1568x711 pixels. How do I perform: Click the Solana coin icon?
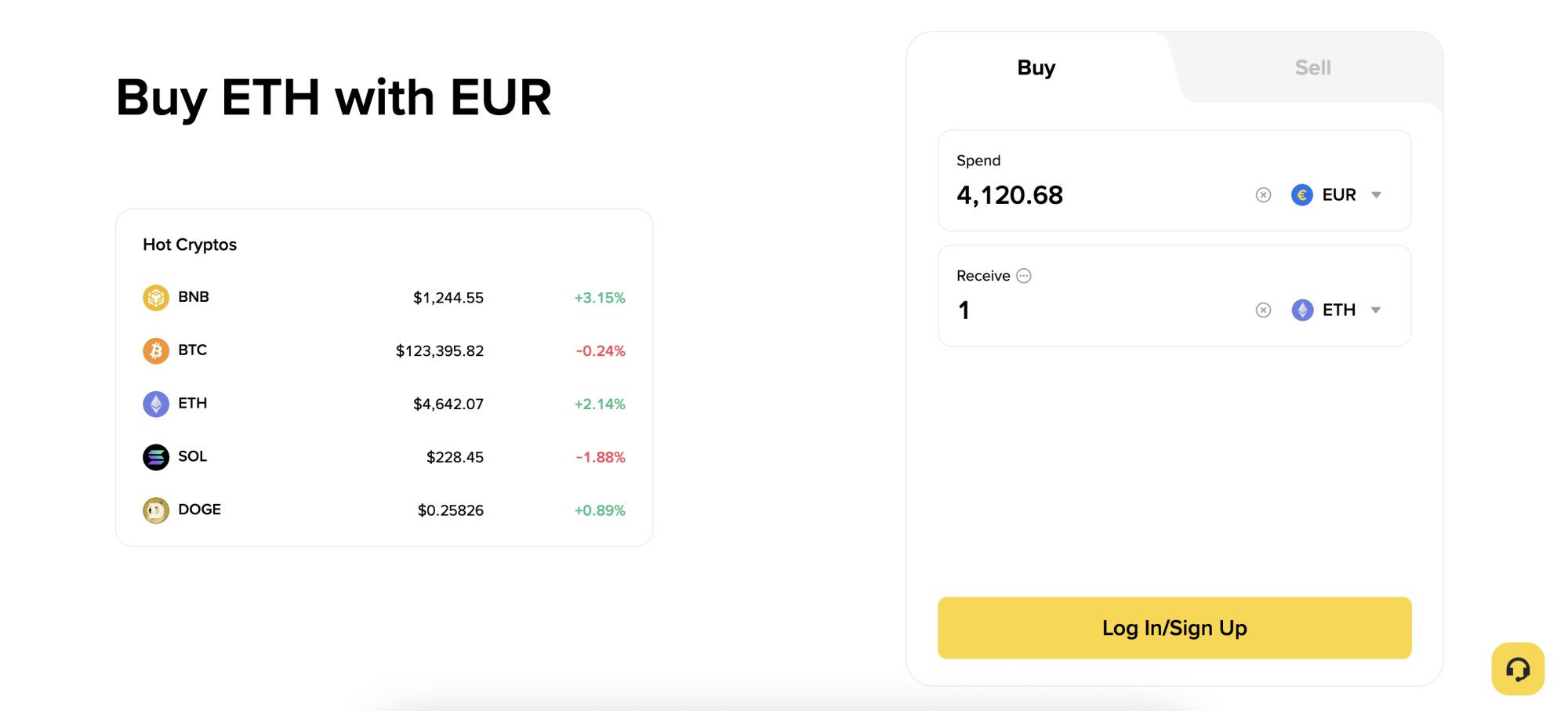click(156, 456)
